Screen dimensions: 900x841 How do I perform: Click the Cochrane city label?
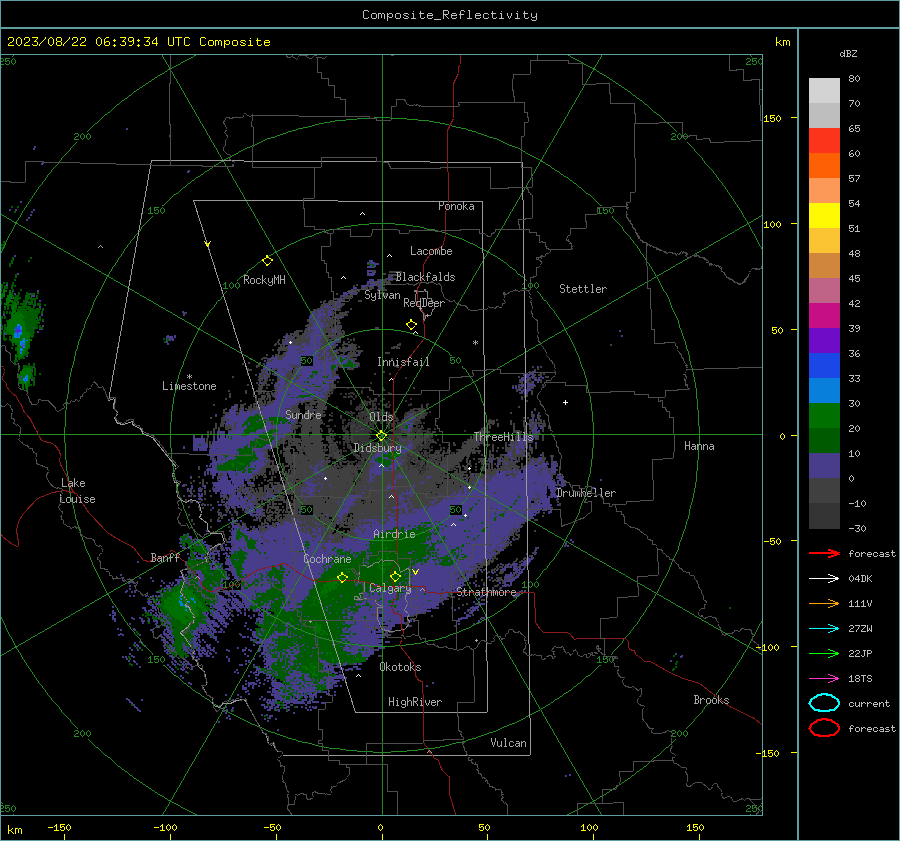pos(327,559)
